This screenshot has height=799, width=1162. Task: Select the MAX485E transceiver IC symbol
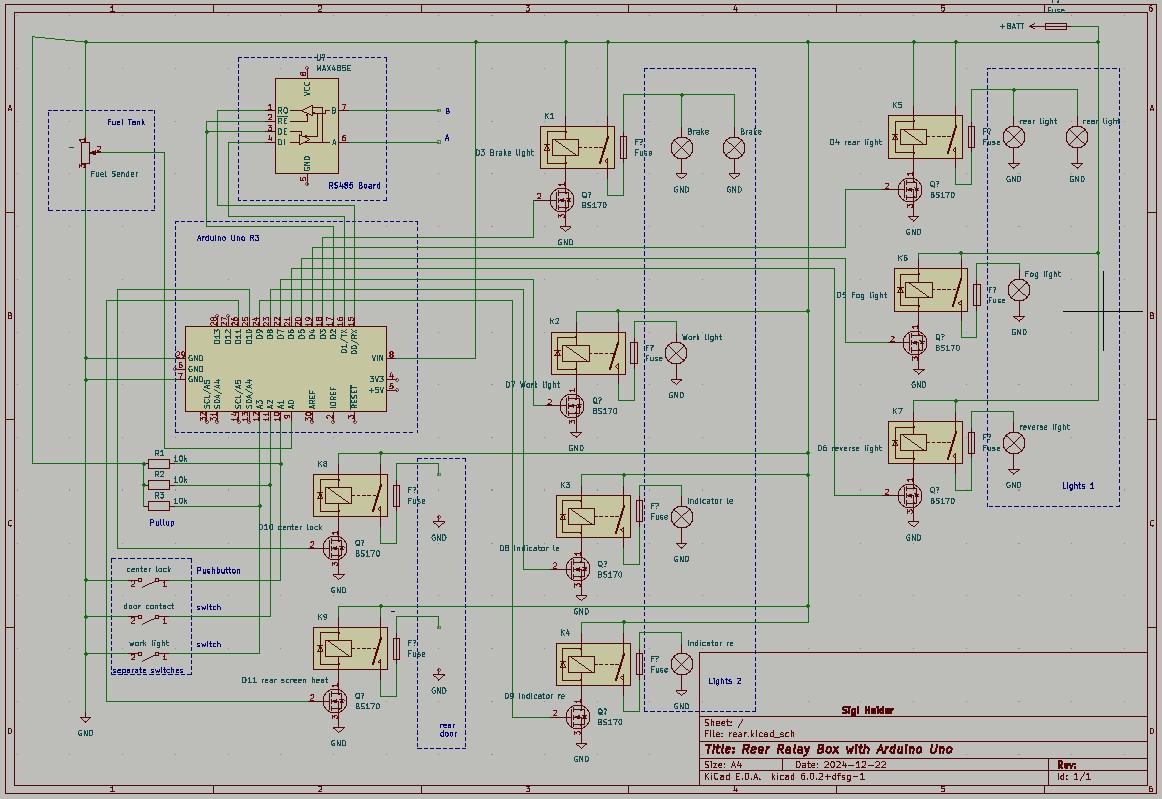pyautogui.click(x=307, y=125)
